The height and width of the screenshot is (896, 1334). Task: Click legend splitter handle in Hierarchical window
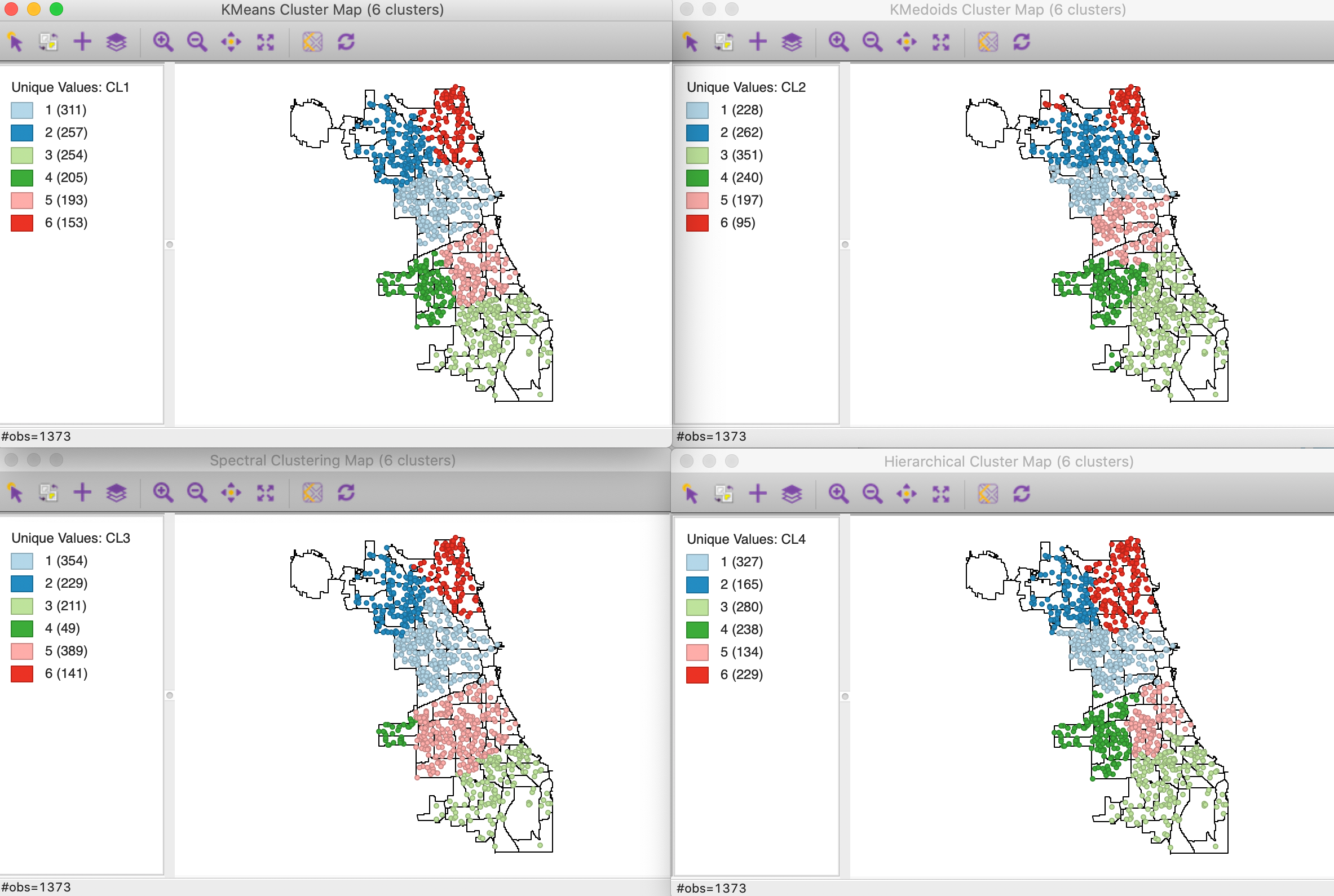(845, 697)
